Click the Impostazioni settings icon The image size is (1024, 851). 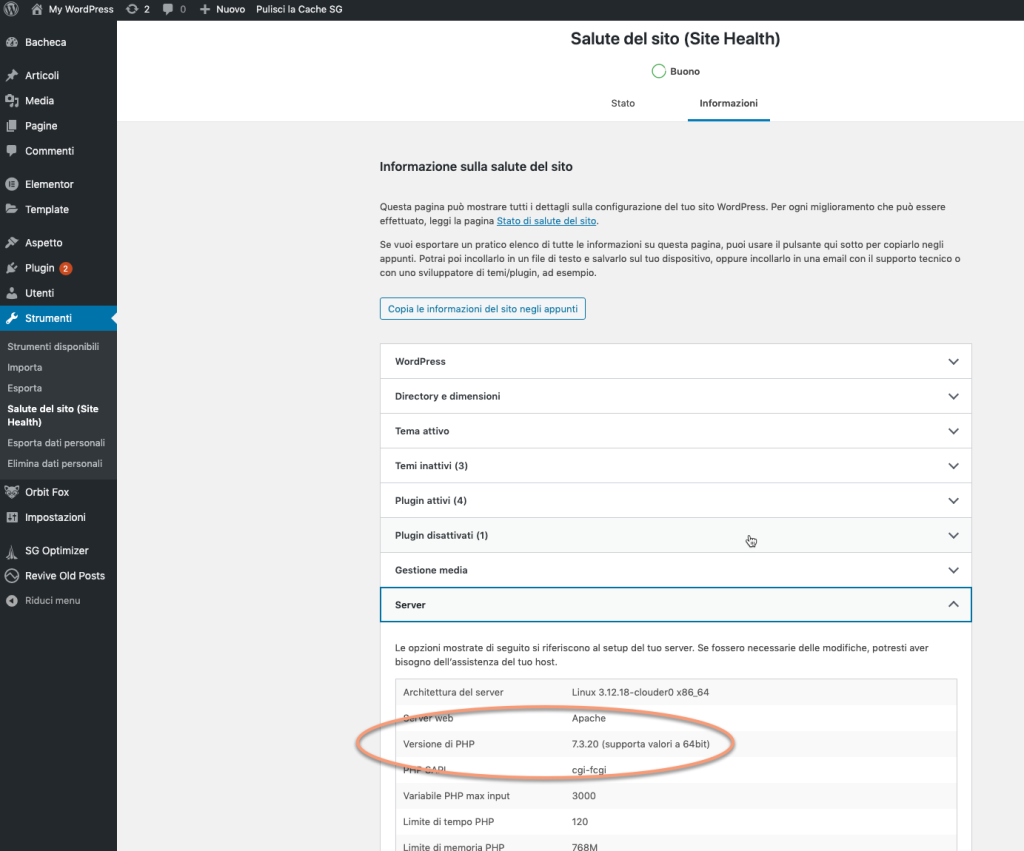[x=12, y=517]
